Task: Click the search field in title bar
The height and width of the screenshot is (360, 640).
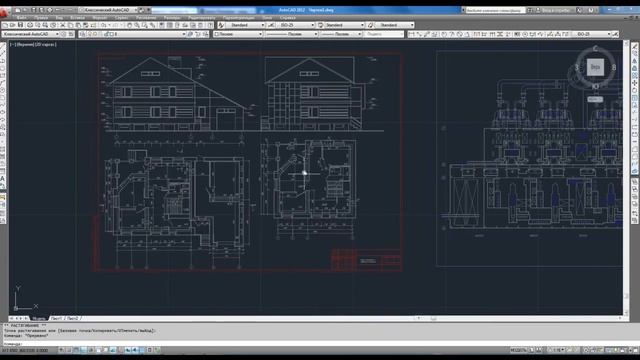Action: point(496,10)
